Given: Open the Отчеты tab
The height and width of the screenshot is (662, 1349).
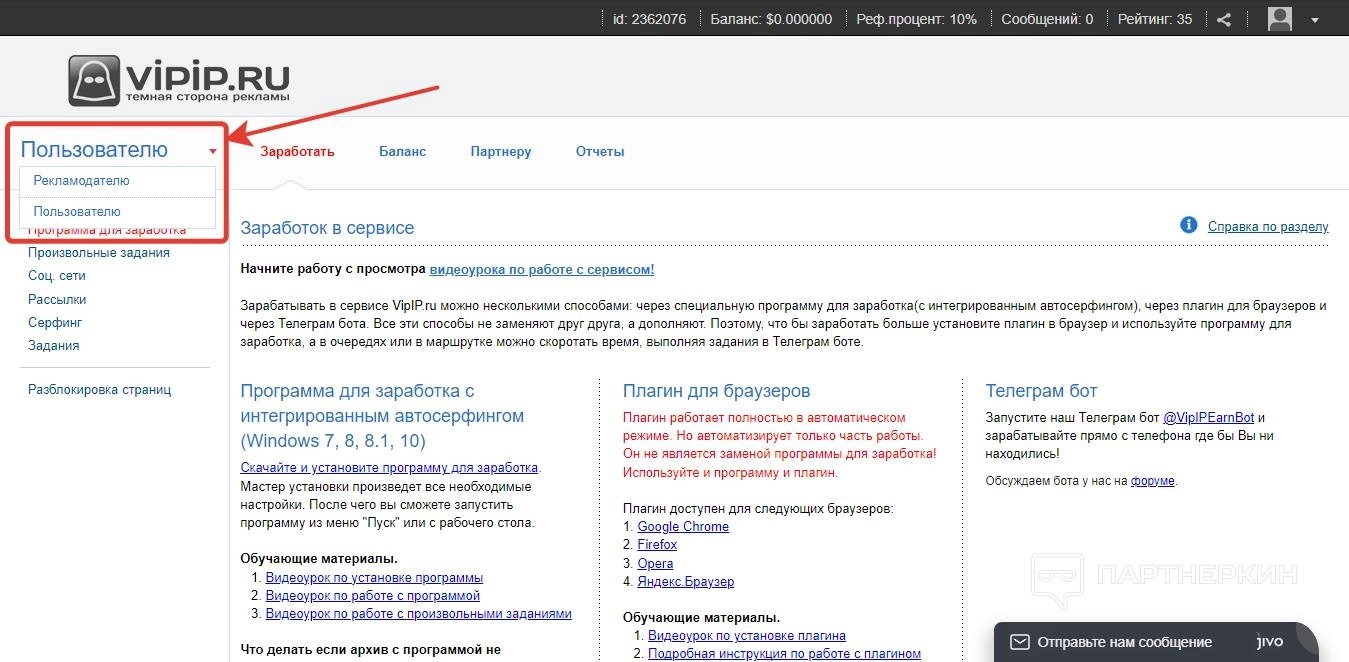Looking at the screenshot, I should tap(600, 152).
